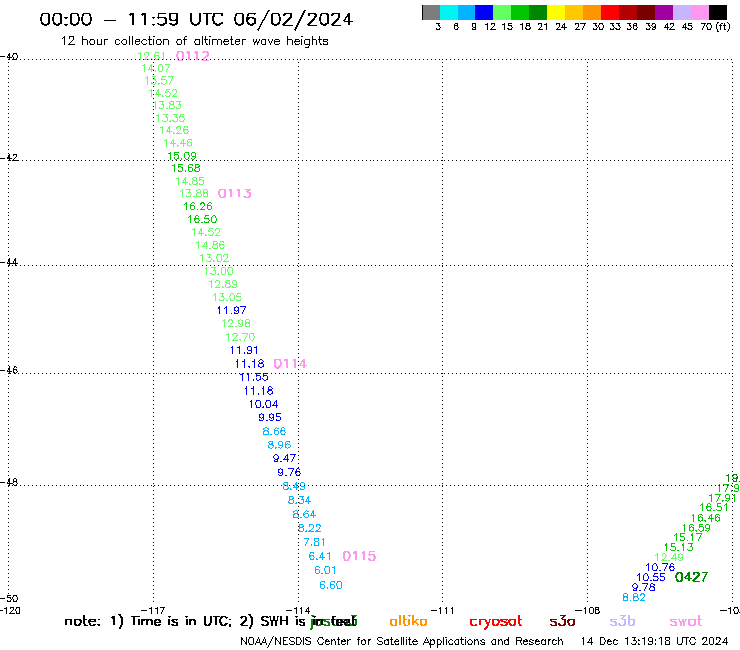This screenshot has width=740, height=650.
Task: Select the altika legend label
Action: 408,621
